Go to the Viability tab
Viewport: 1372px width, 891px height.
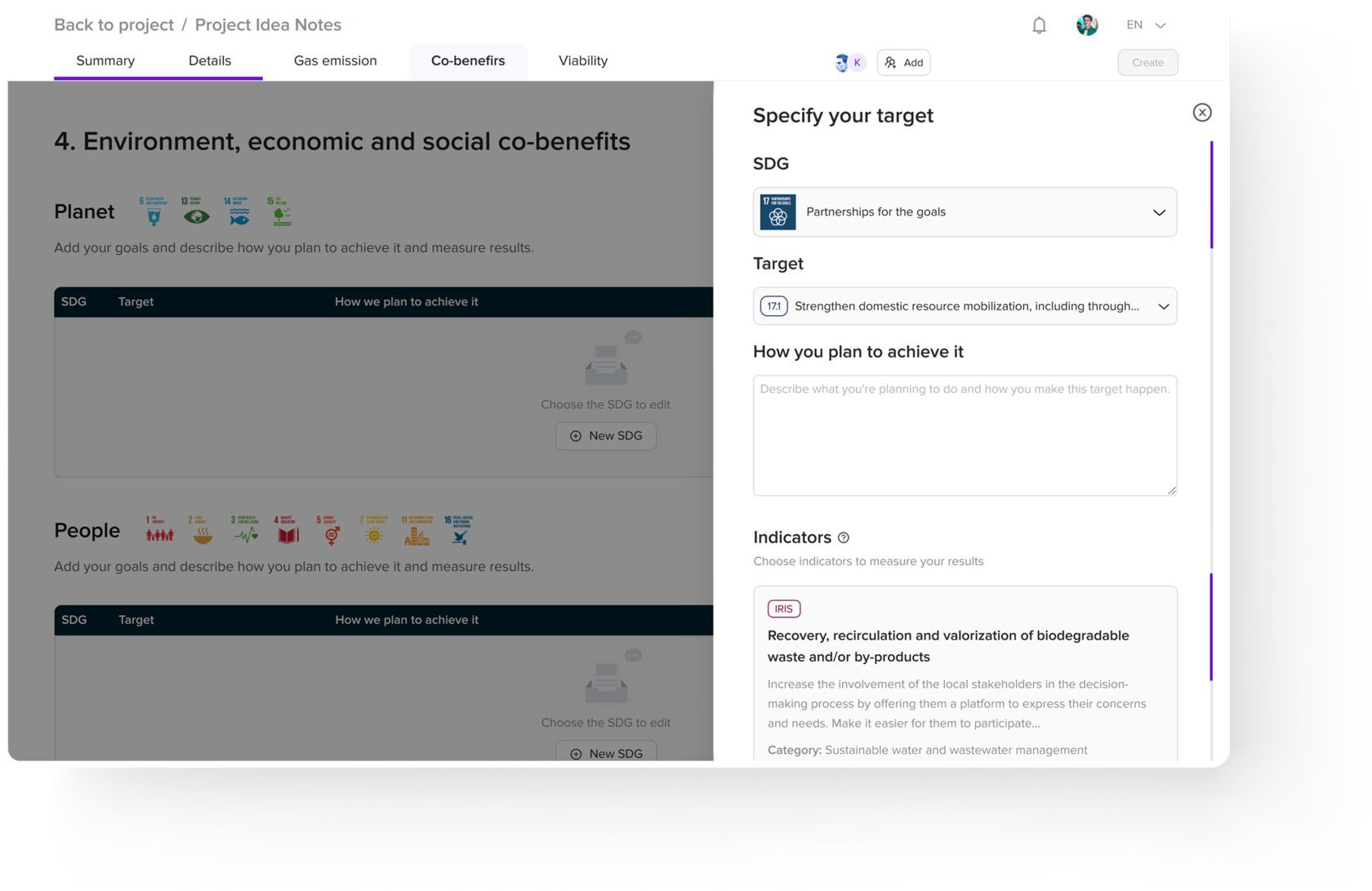pos(583,61)
